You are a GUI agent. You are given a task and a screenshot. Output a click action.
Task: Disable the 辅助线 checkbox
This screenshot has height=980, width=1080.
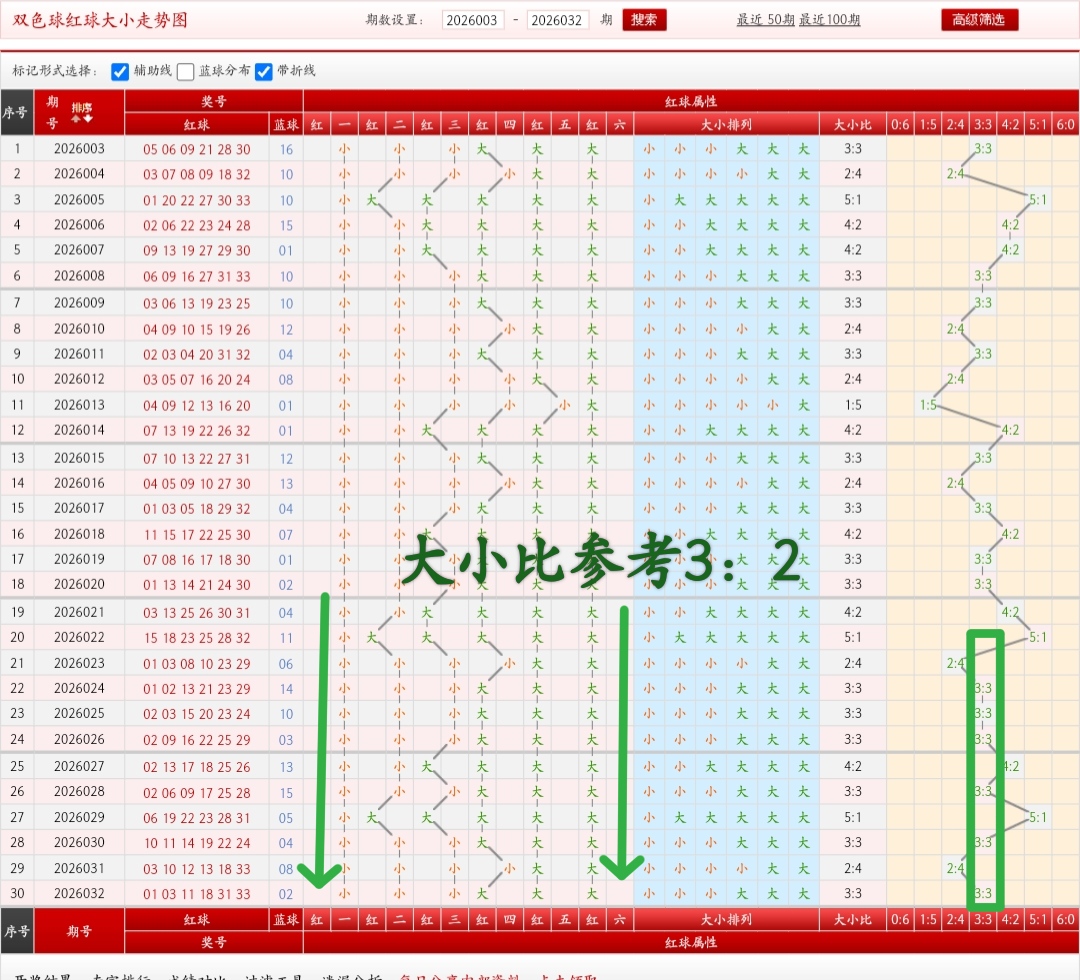point(120,71)
